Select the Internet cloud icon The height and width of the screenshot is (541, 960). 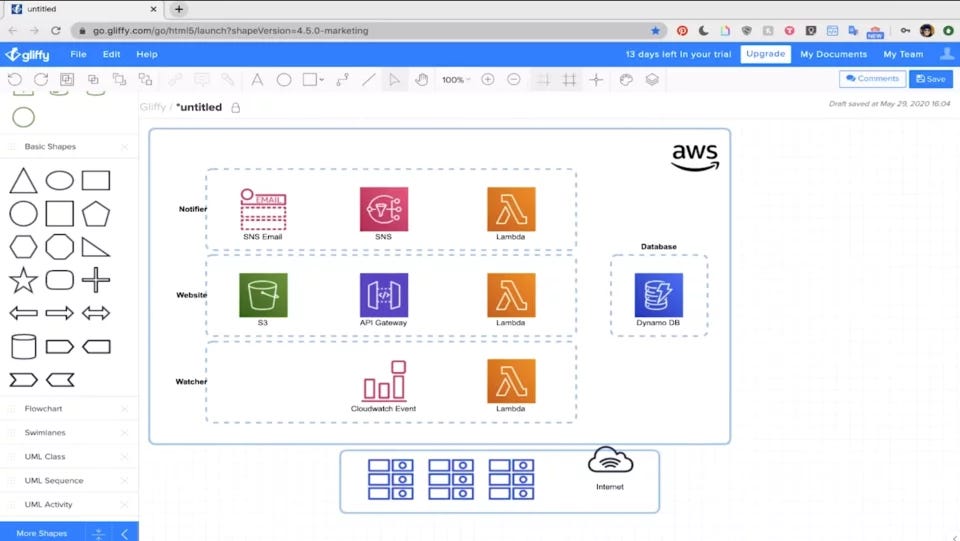click(610, 461)
